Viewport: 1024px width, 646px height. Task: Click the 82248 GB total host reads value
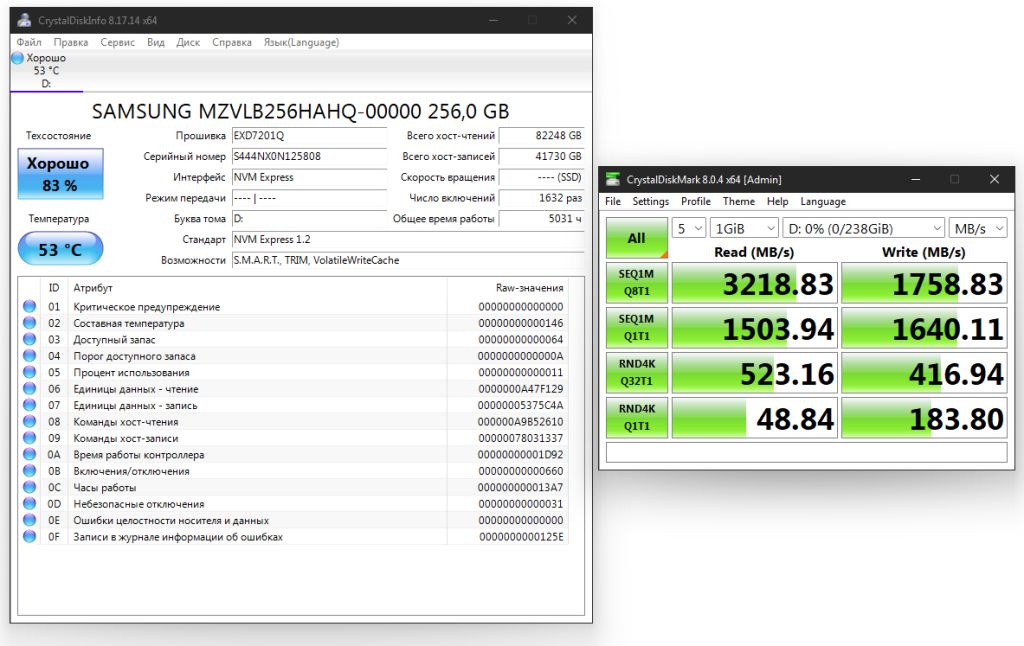click(541, 136)
